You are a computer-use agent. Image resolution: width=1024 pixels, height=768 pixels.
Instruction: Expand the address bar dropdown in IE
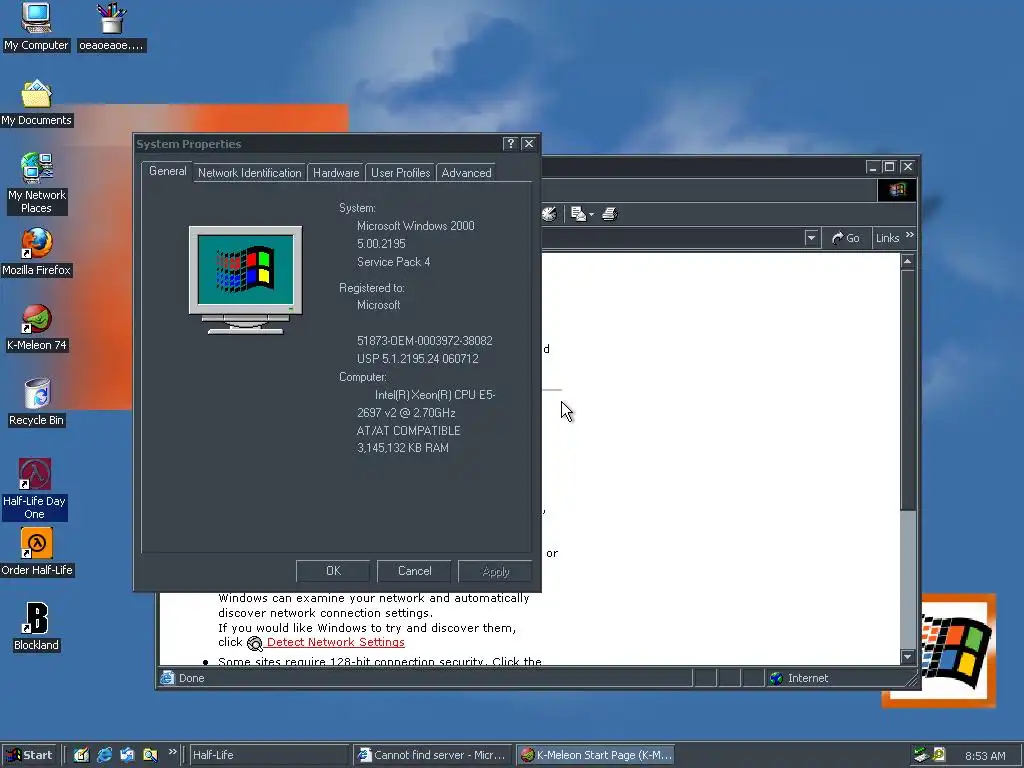tap(811, 238)
